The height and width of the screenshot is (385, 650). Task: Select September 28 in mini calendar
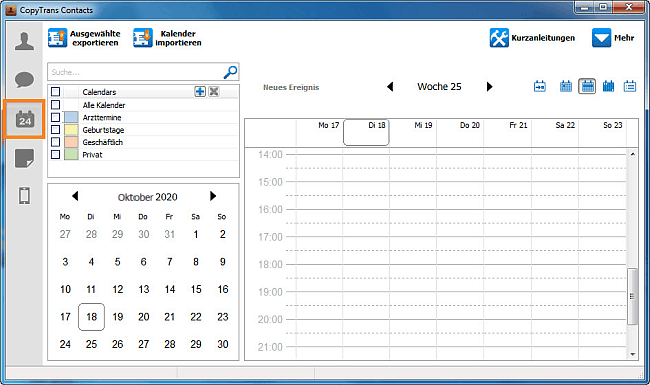point(91,235)
